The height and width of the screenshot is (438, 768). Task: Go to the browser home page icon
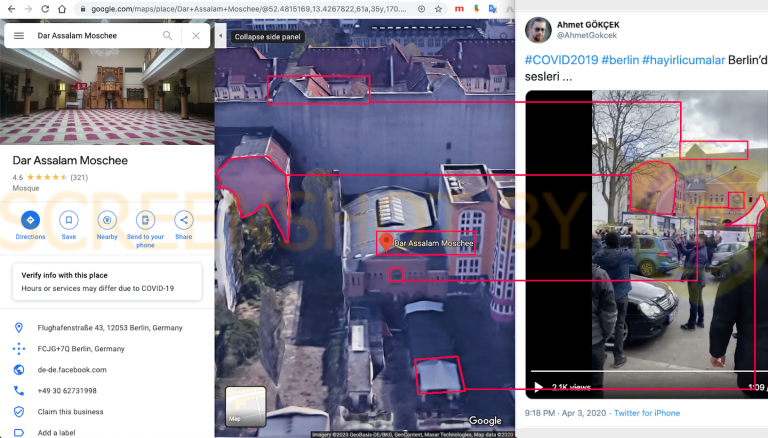(62, 9)
